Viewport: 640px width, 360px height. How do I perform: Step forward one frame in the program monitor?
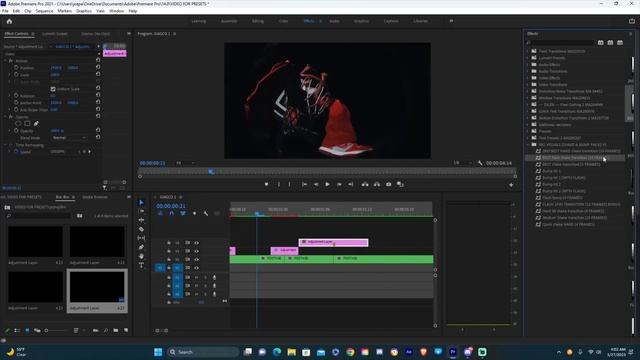coord(339,184)
